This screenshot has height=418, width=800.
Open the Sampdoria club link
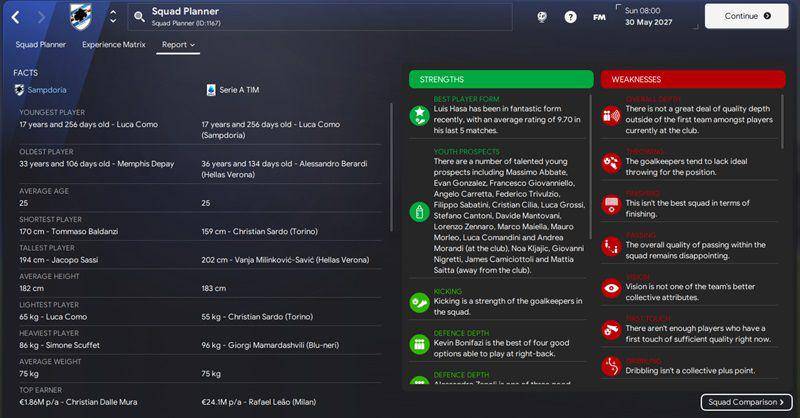(47, 90)
